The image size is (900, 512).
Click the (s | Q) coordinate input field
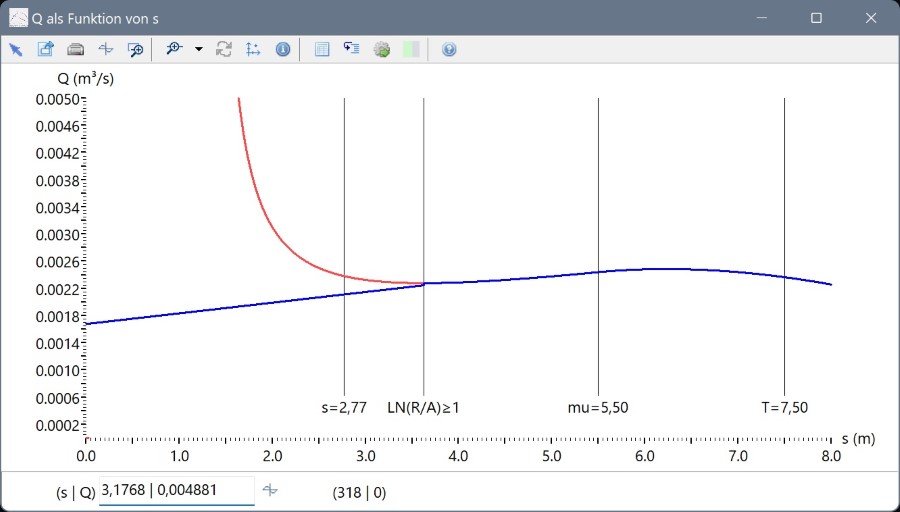tap(176, 491)
